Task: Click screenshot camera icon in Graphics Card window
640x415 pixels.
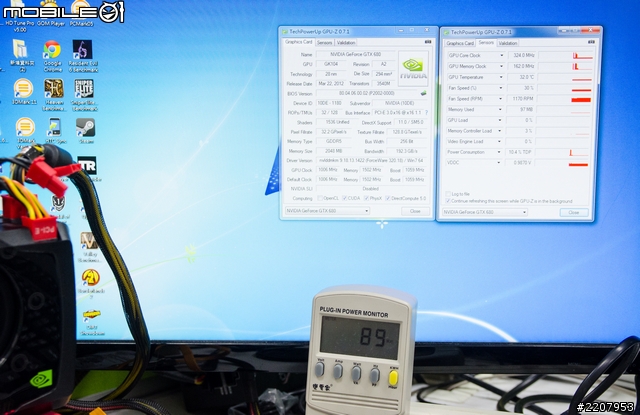Action: (x=428, y=42)
